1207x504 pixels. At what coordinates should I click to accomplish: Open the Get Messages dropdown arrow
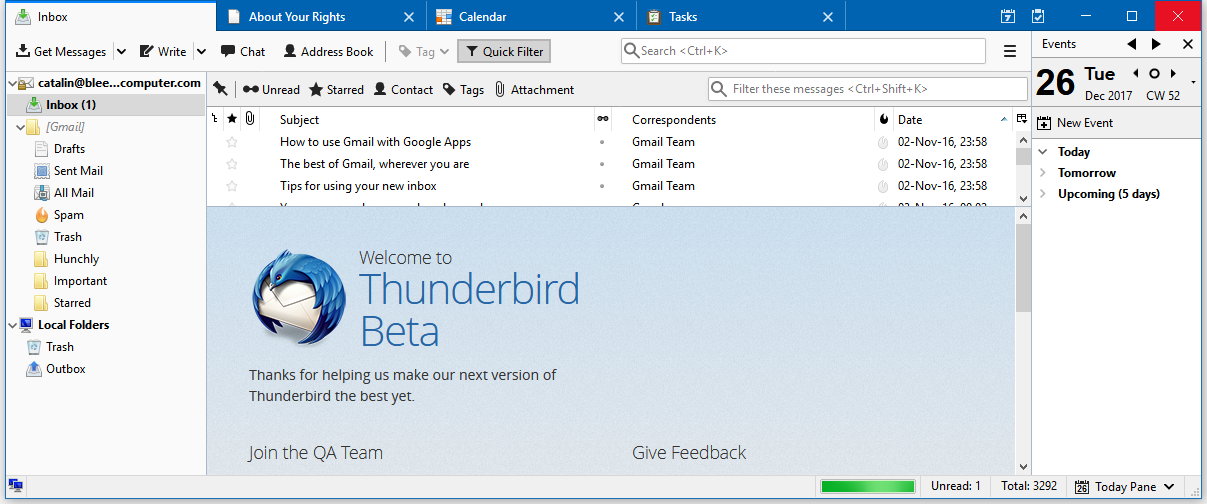click(121, 51)
